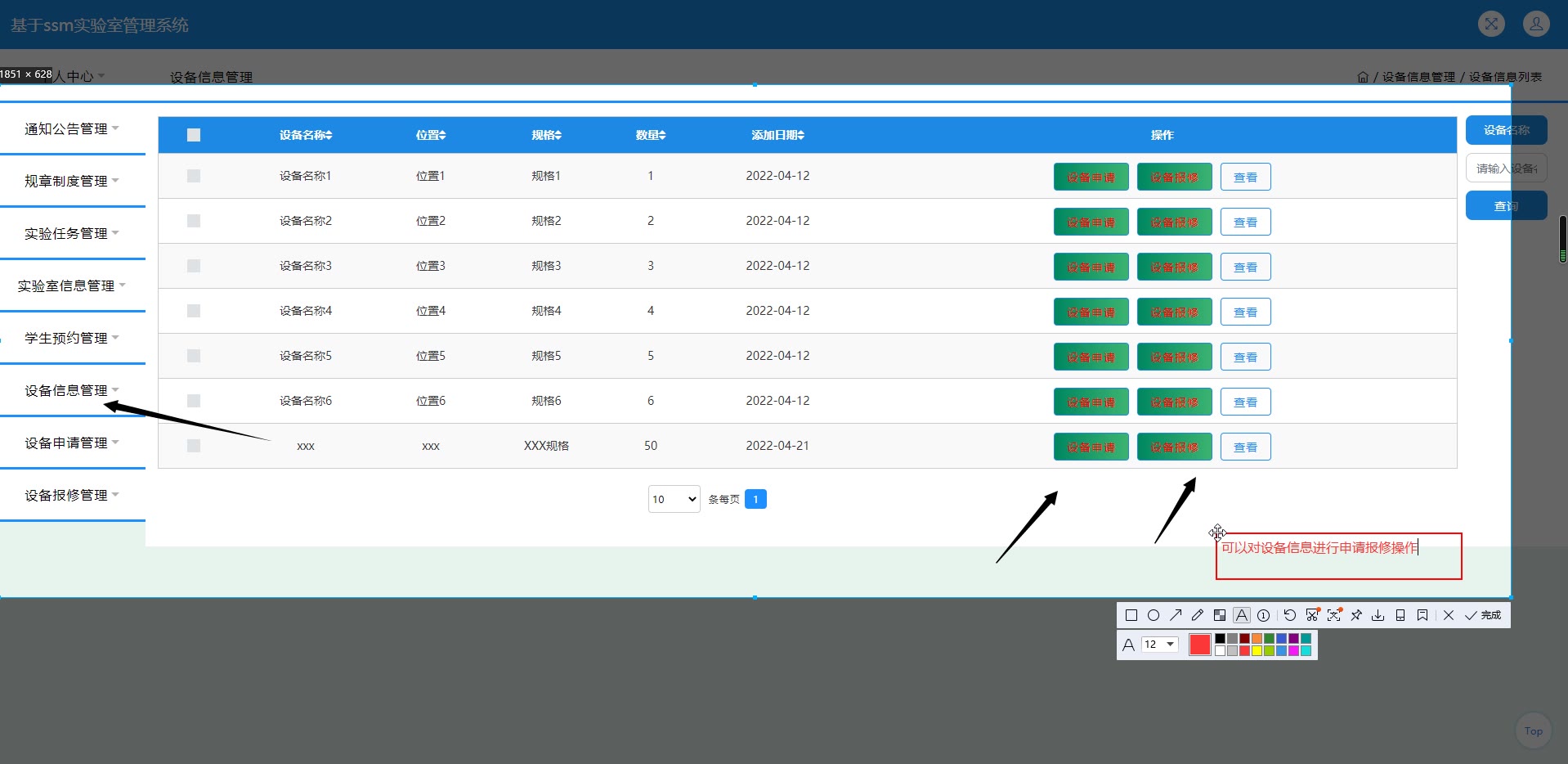Image resolution: width=1568 pixels, height=764 pixels.
Task: Click the 查询 search button
Action: (1507, 205)
